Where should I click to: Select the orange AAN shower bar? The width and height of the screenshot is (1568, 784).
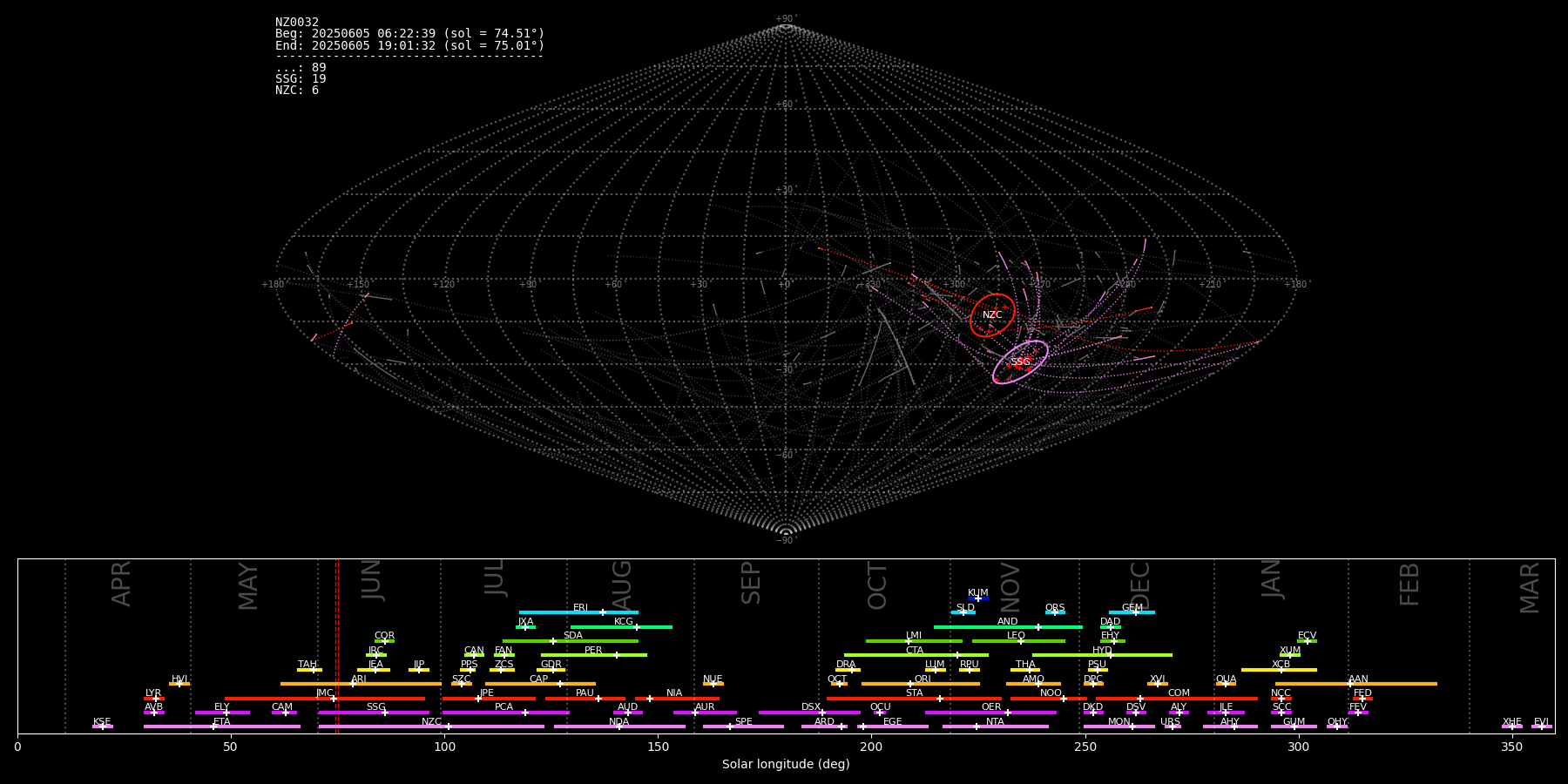[1356, 684]
